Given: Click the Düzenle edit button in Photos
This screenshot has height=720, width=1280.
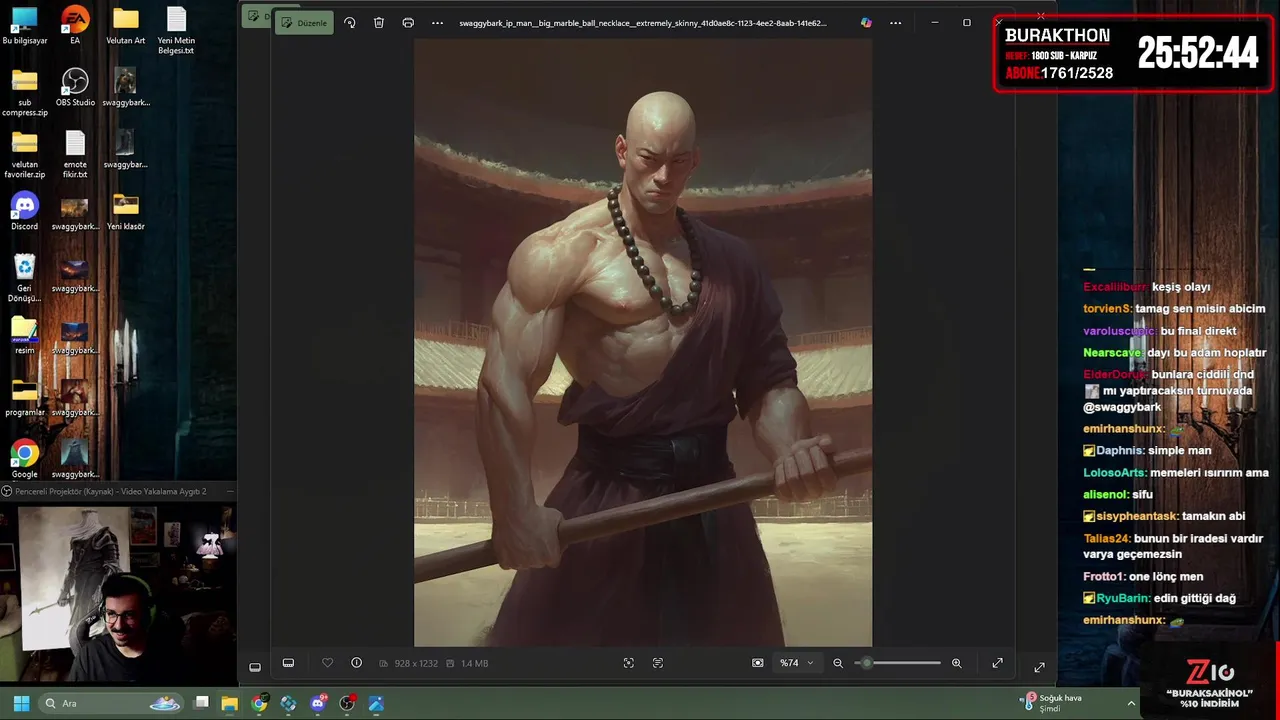Looking at the screenshot, I should click(x=303, y=23).
